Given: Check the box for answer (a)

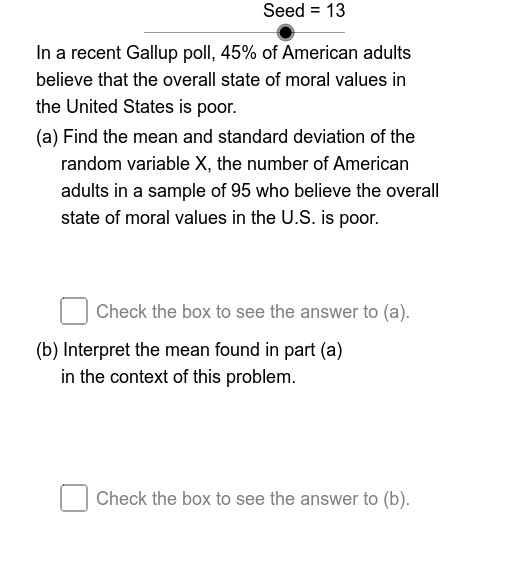Looking at the screenshot, I should point(74,311).
